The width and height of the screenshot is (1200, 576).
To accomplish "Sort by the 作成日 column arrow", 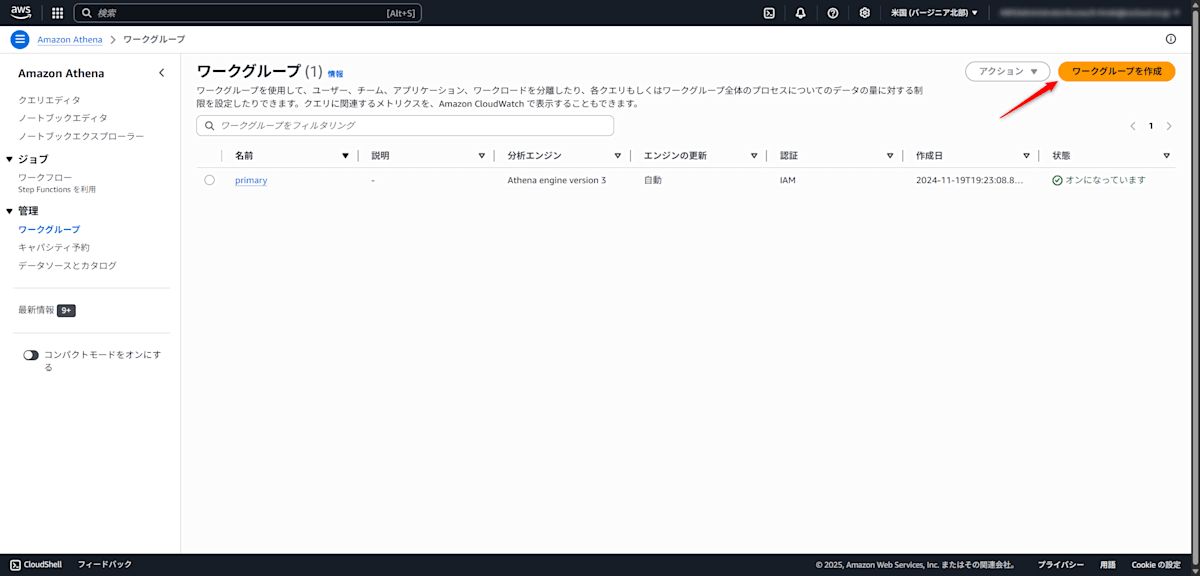I will point(1026,156).
